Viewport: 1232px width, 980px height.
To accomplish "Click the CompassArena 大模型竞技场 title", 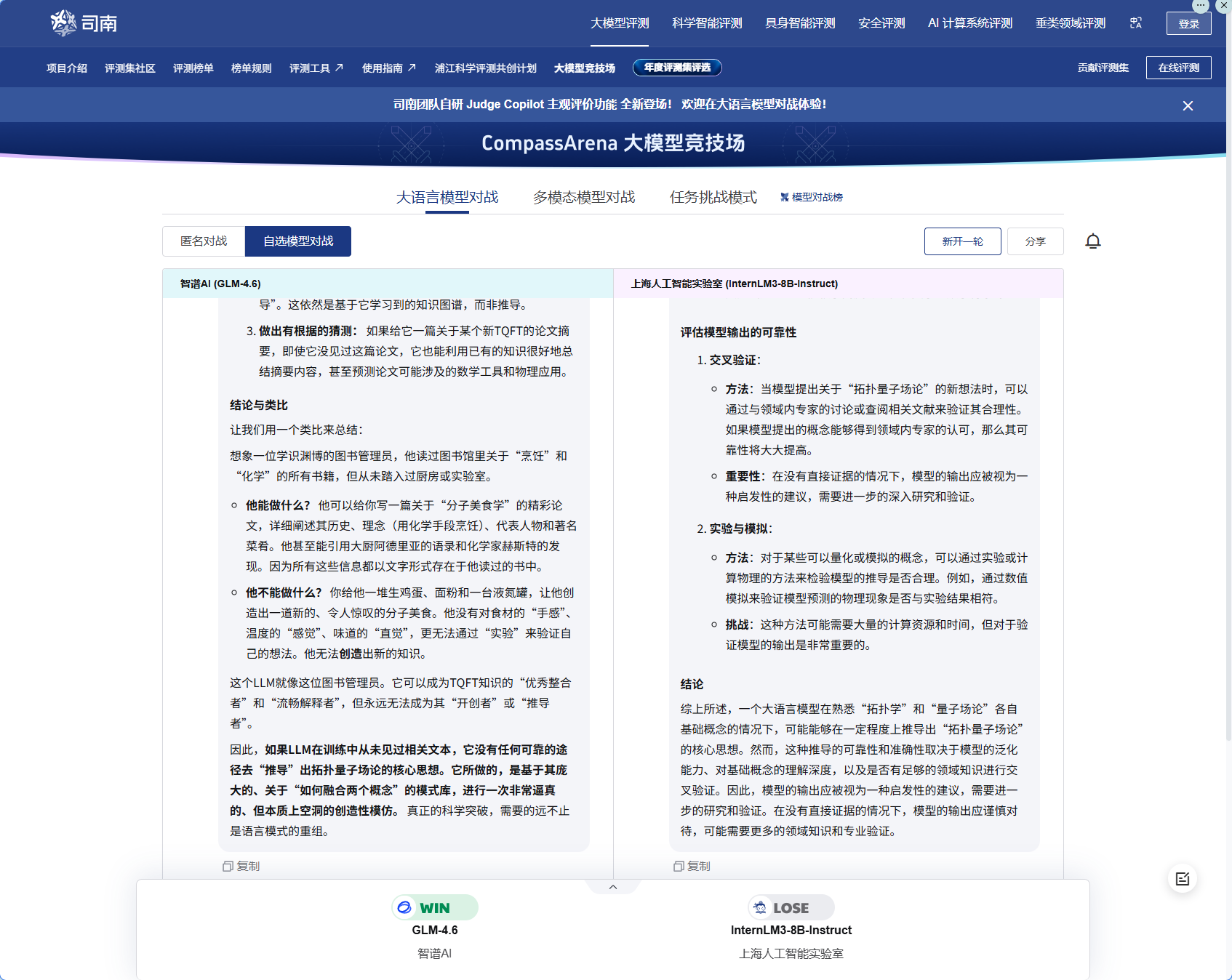I will click(x=613, y=143).
